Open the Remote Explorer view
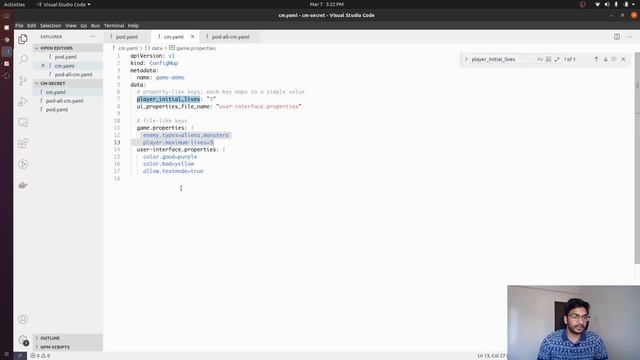 23,122
